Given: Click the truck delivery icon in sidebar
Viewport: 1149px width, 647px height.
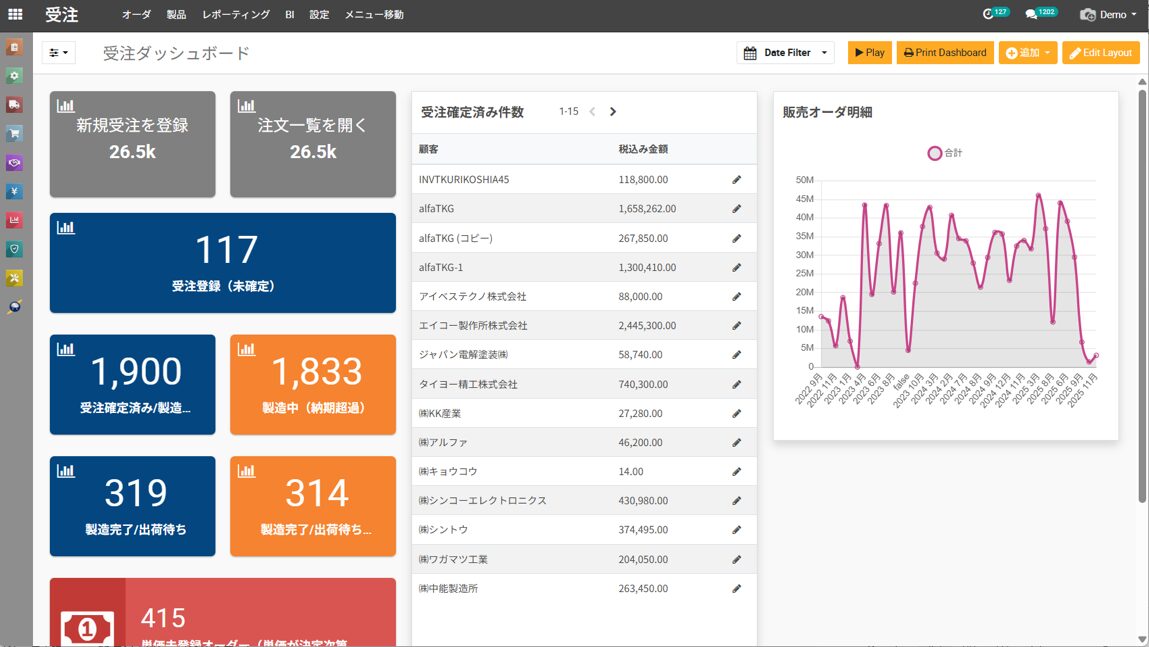Looking at the screenshot, I should click(x=14, y=105).
